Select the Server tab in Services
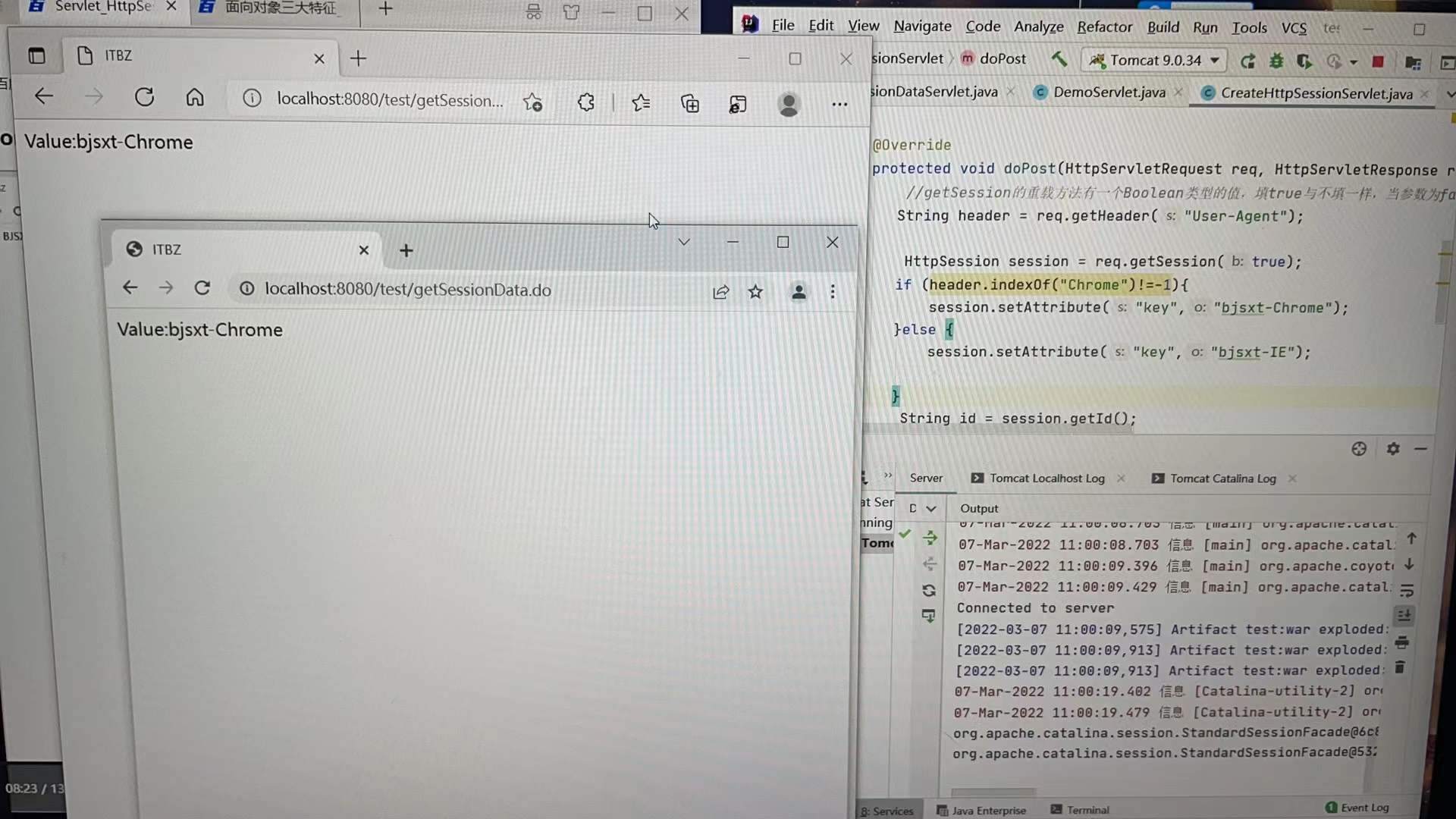Screen dimensions: 1456x819 926,479
